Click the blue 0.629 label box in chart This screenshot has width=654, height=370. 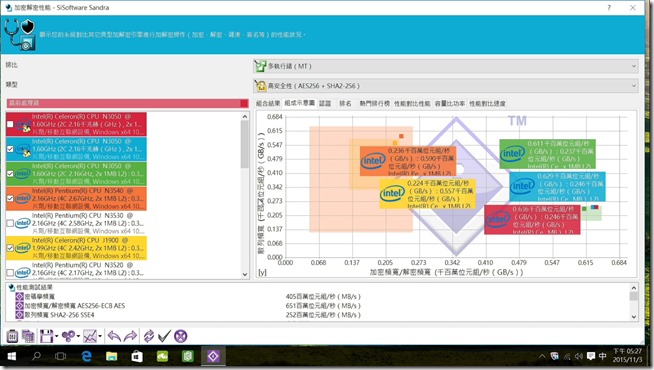tap(557, 186)
